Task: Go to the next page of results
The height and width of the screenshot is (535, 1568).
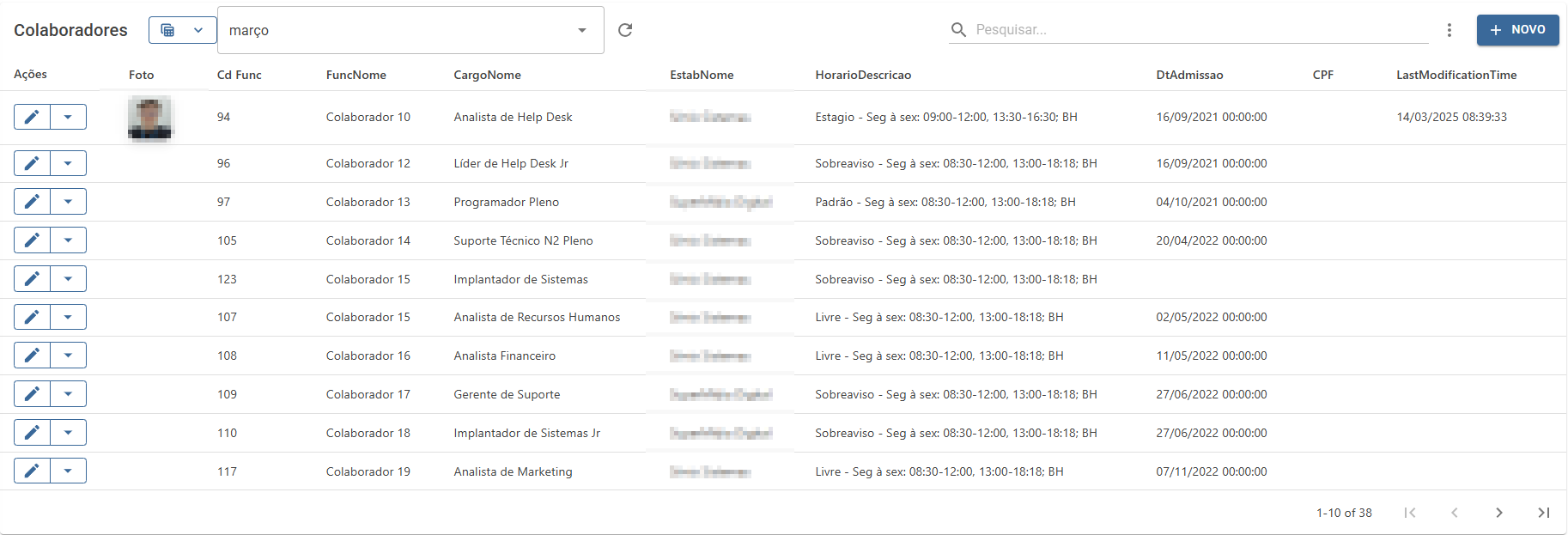Action: tap(1499, 513)
